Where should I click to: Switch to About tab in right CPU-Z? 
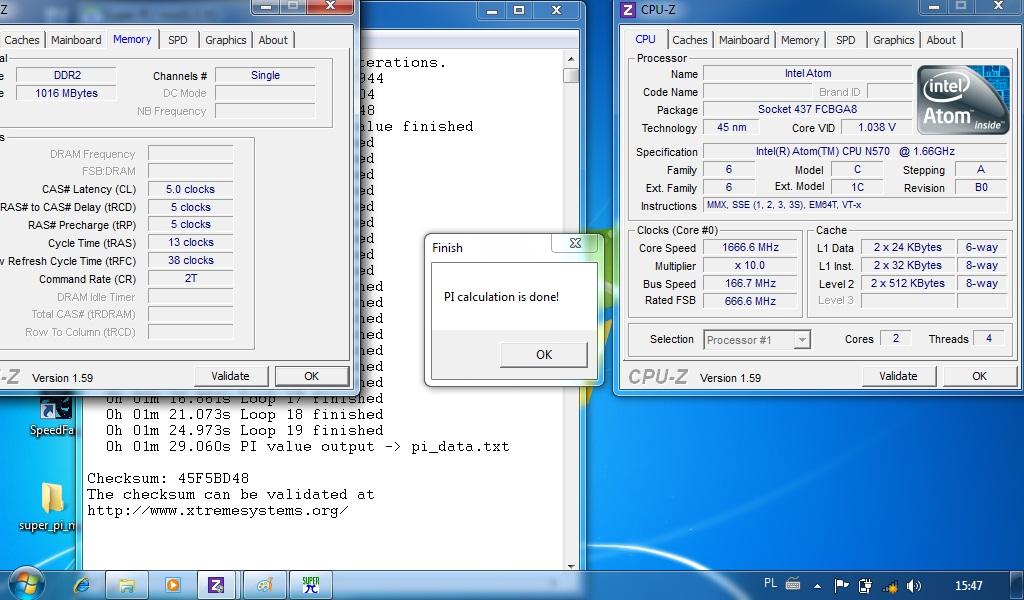pyautogui.click(x=941, y=40)
